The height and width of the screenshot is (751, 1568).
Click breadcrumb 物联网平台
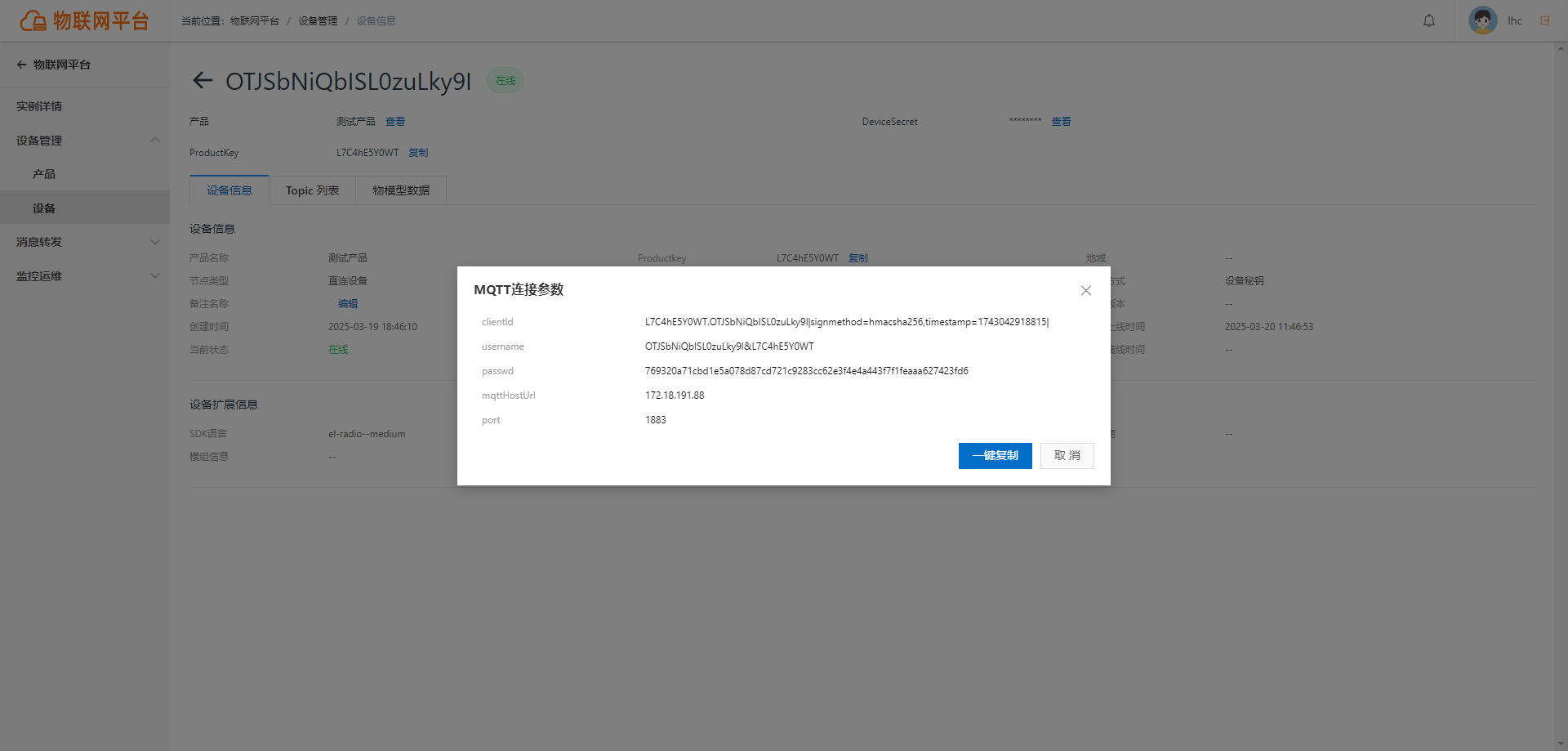tap(254, 21)
